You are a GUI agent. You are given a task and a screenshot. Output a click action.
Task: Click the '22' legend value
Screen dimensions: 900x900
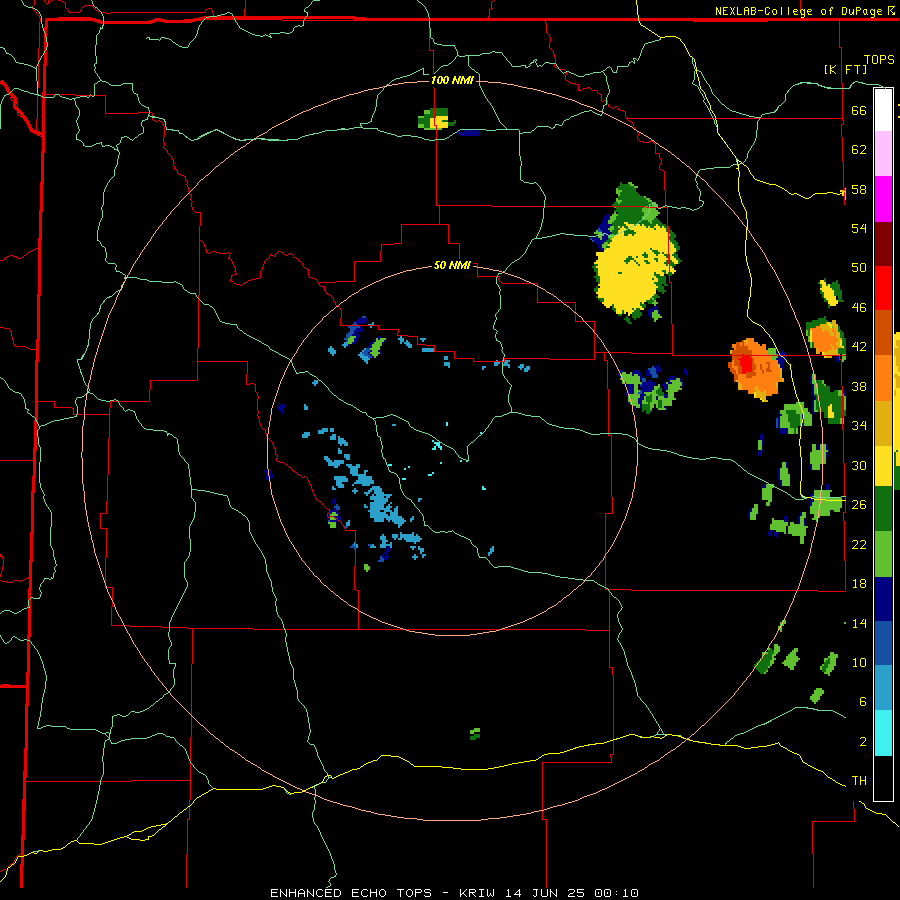tap(859, 544)
